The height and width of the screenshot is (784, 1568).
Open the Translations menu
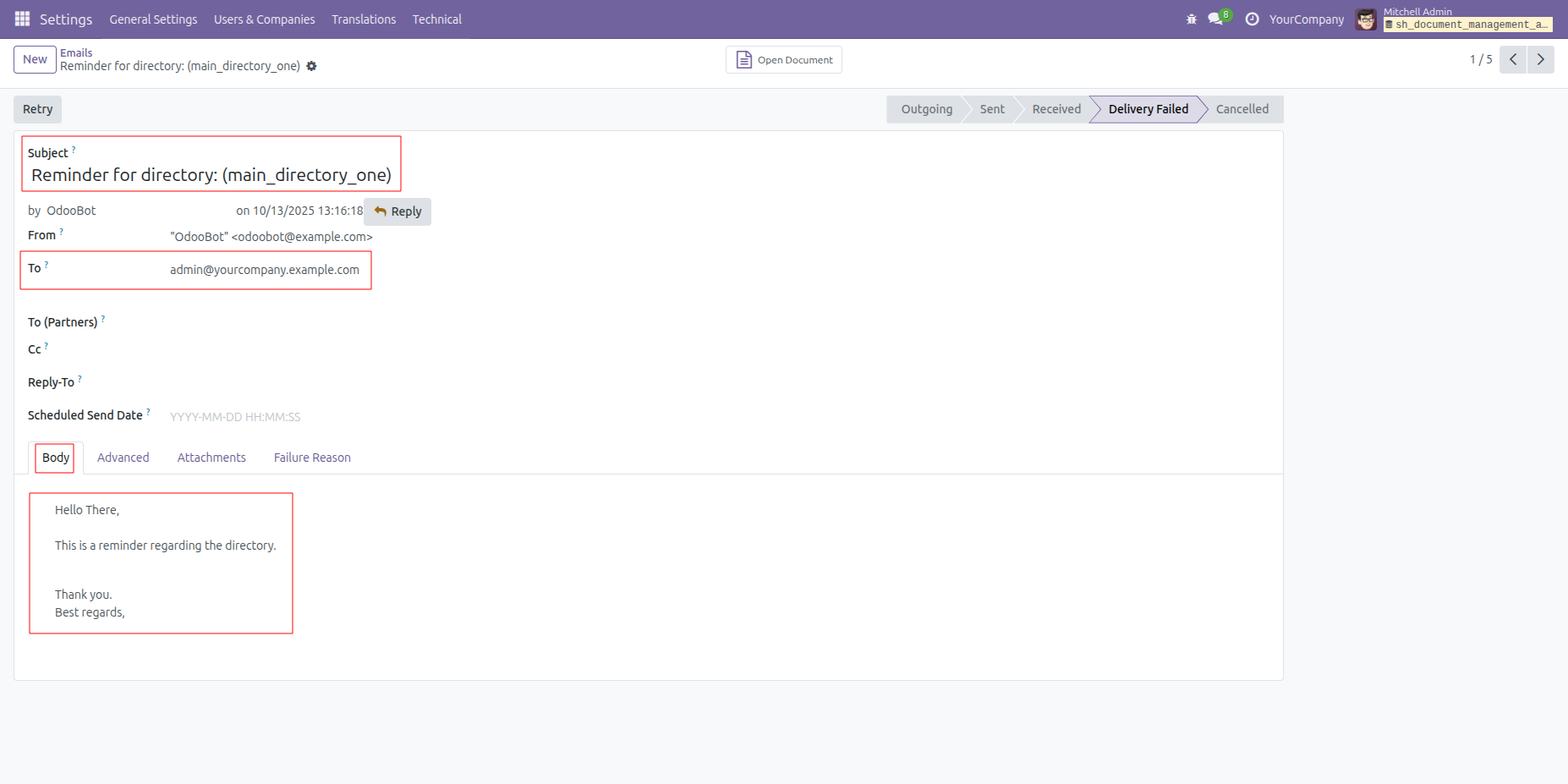pyautogui.click(x=364, y=19)
